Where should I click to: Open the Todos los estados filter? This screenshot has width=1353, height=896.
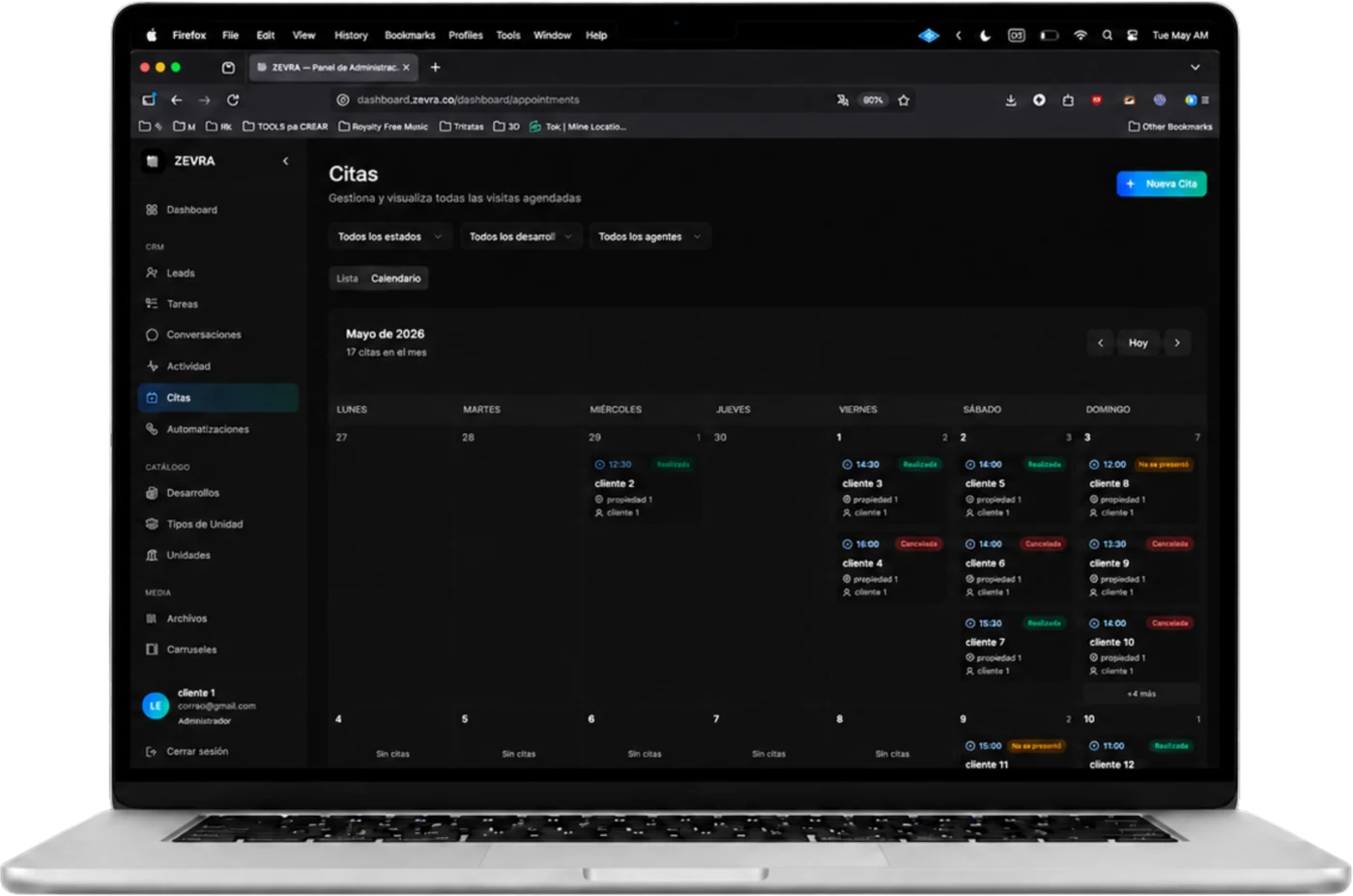point(390,237)
